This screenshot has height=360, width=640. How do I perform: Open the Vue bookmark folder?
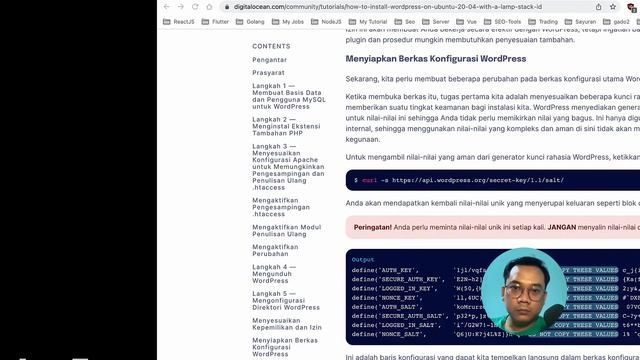tap(467, 22)
